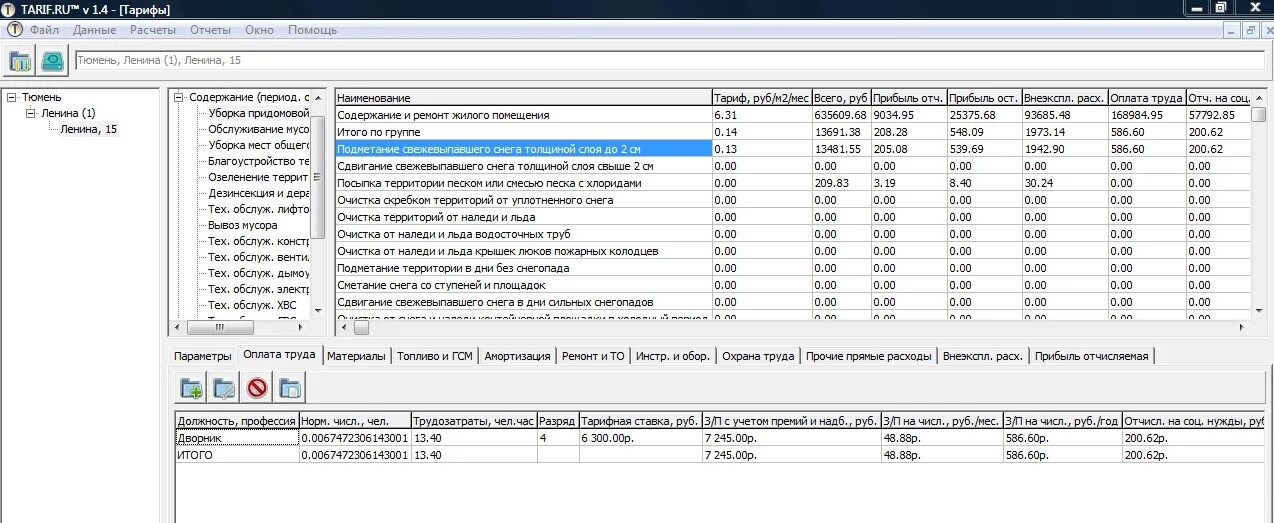Open the Данные menu
This screenshot has height=523, width=1274.
(94, 30)
